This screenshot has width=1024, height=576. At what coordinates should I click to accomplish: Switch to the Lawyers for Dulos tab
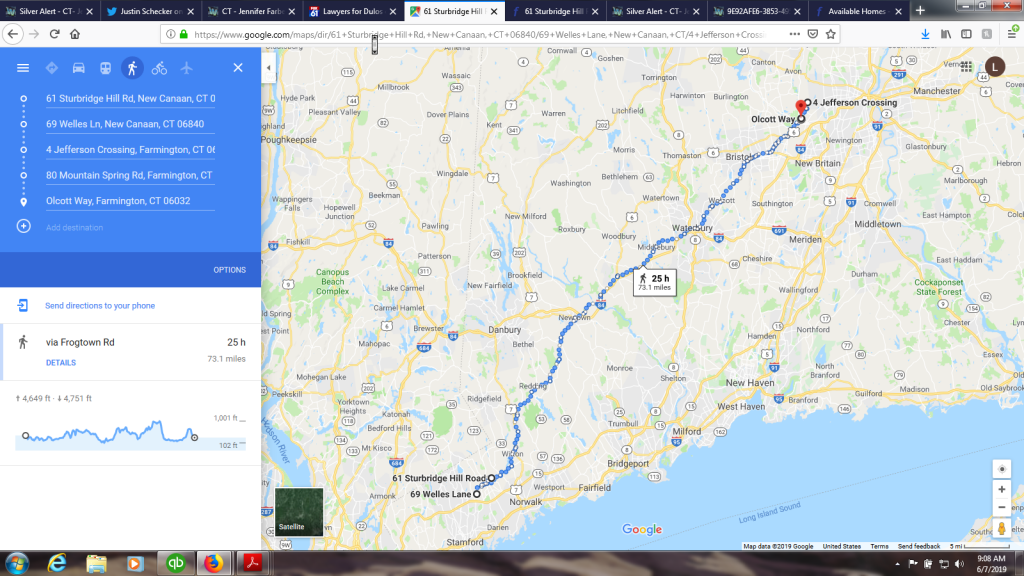coord(353,11)
